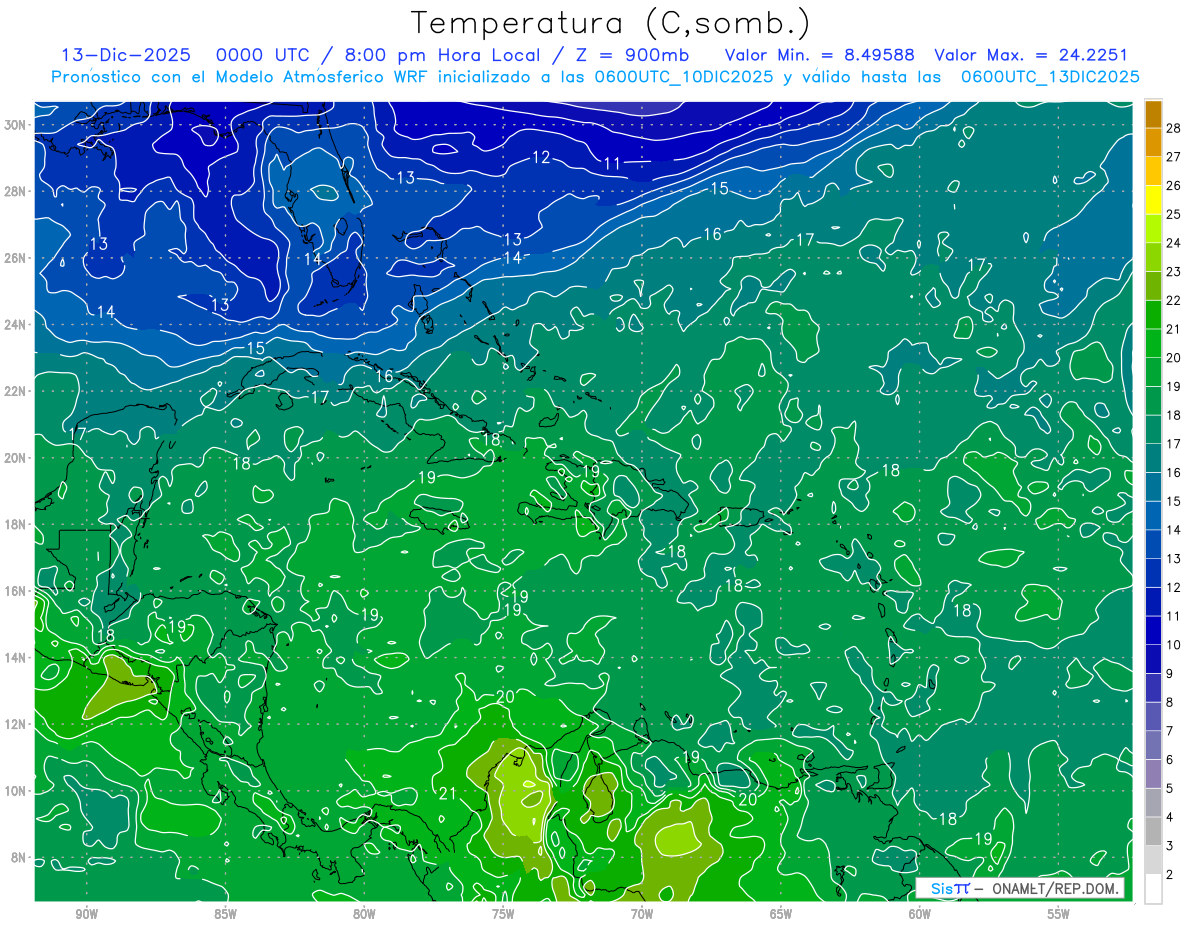
Task: Click the '11' contour label on the map
Action: [x=613, y=164]
